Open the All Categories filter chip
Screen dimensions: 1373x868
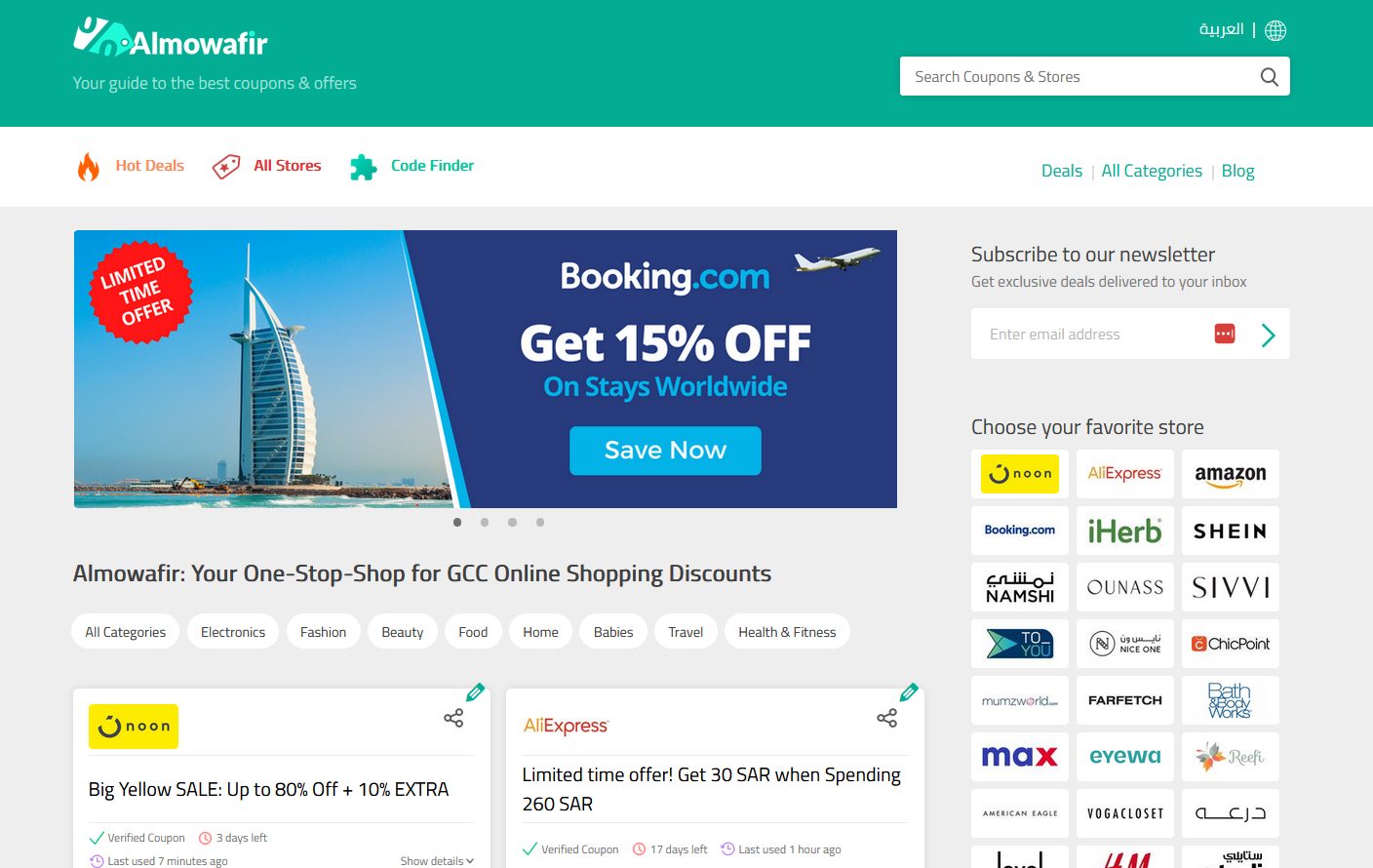click(x=125, y=632)
